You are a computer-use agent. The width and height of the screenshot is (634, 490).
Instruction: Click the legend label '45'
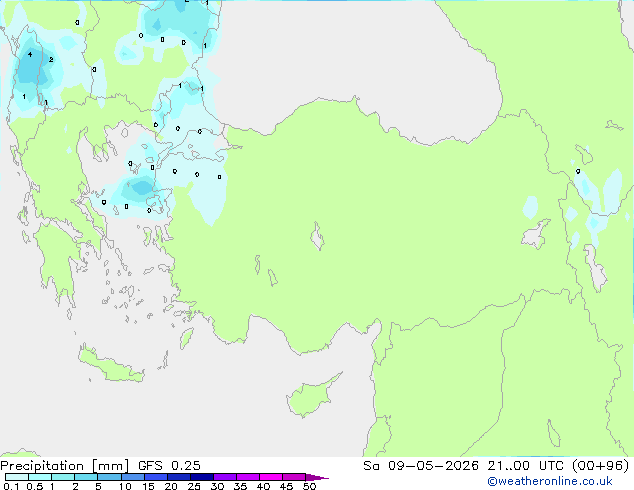point(286,486)
